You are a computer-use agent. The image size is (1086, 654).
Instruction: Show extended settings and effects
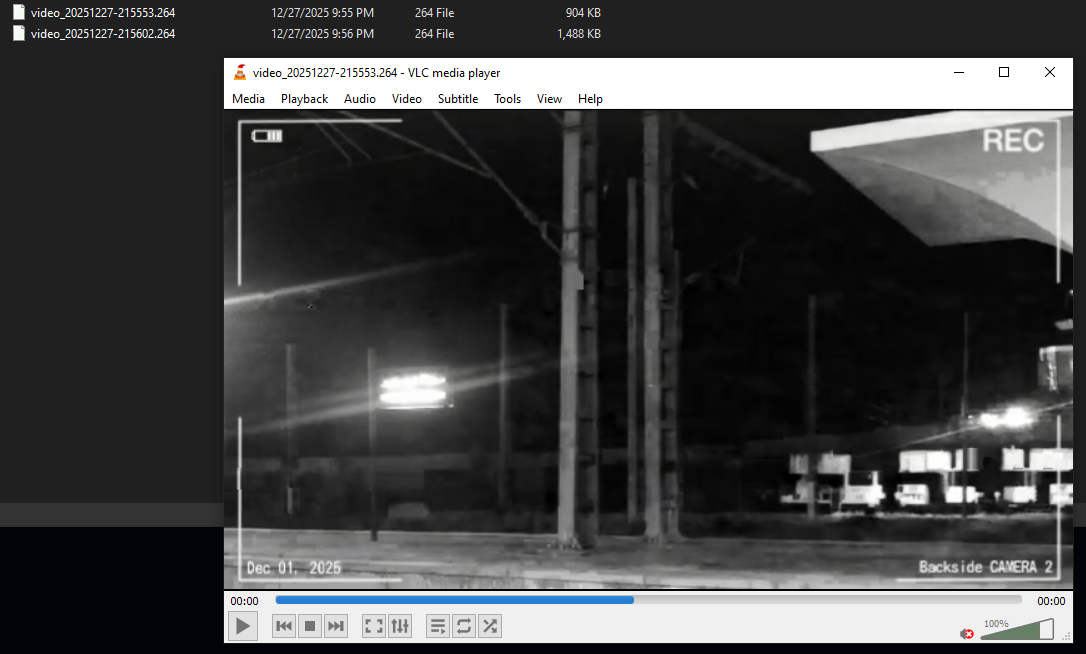coord(400,626)
